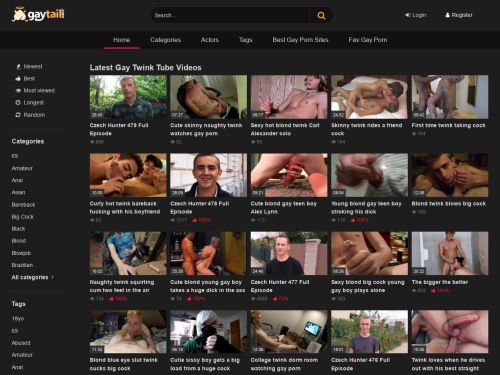
Task: Open the Asian category
Action: 18,192
